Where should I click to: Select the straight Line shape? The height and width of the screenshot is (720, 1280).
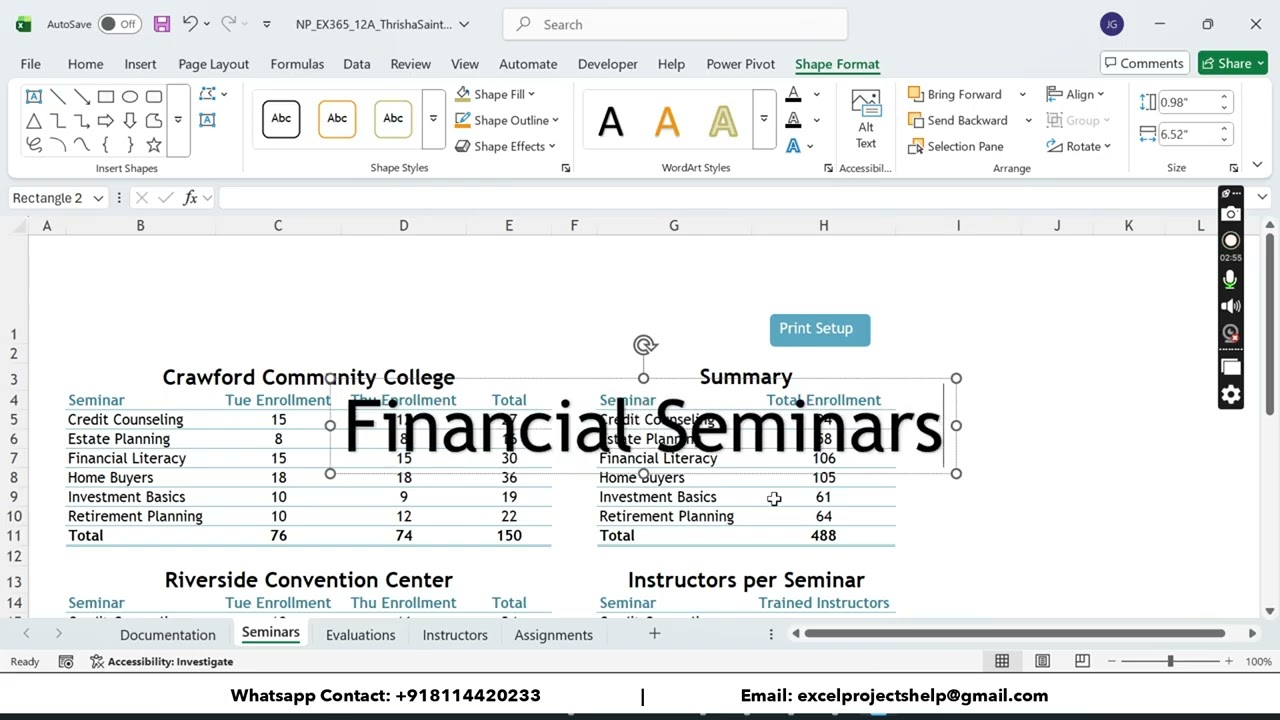click(x=58, y=97)
